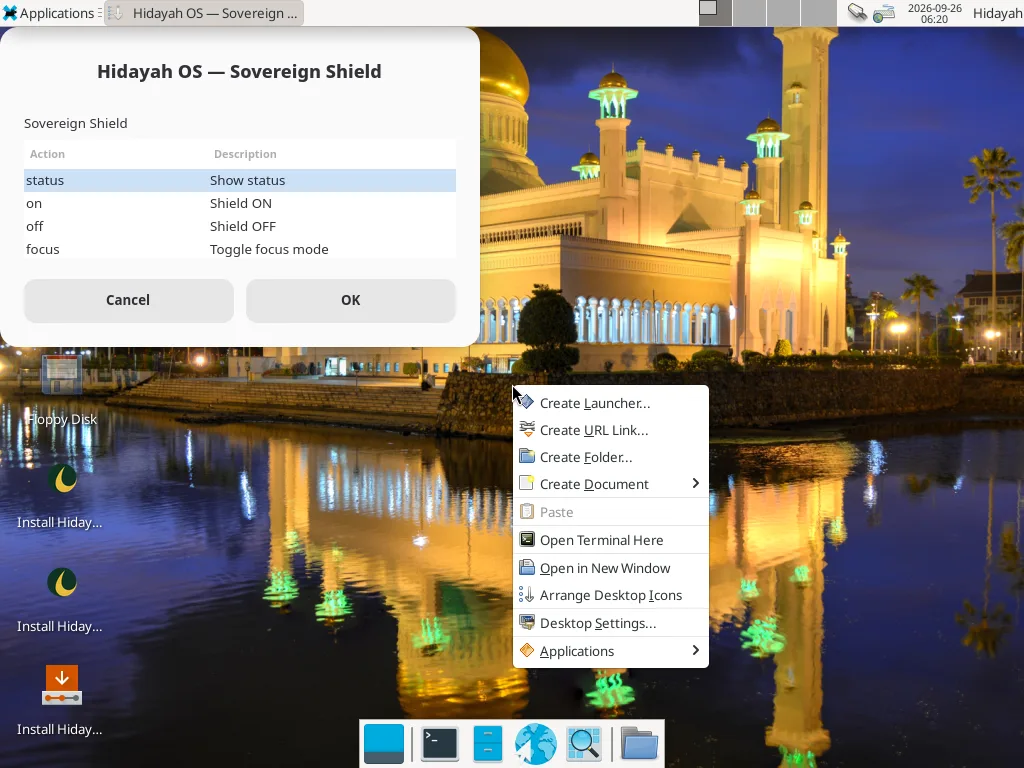1024x768 pixels.
Task: Open Application Finder magnifier in dock
Action: [x=584, y=744]
